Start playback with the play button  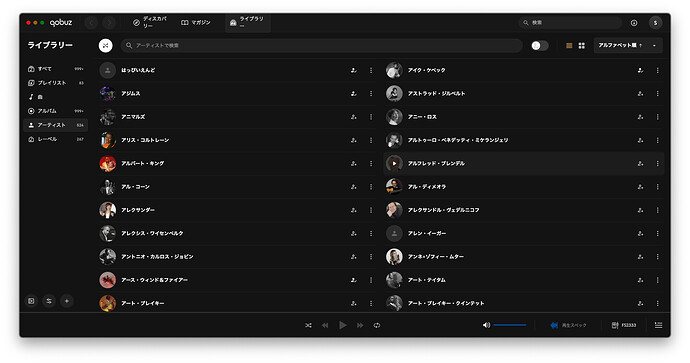[x=342, y=325]
